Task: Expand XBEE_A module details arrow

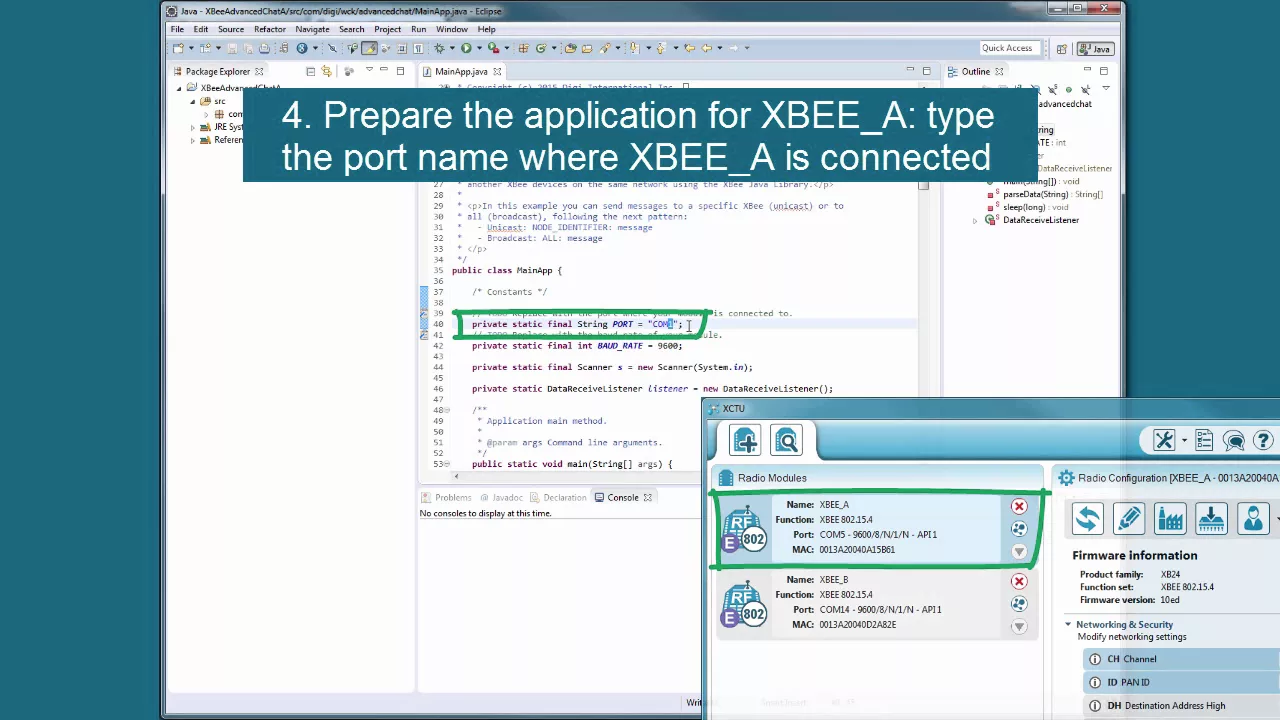Action: coord(1019,552)
